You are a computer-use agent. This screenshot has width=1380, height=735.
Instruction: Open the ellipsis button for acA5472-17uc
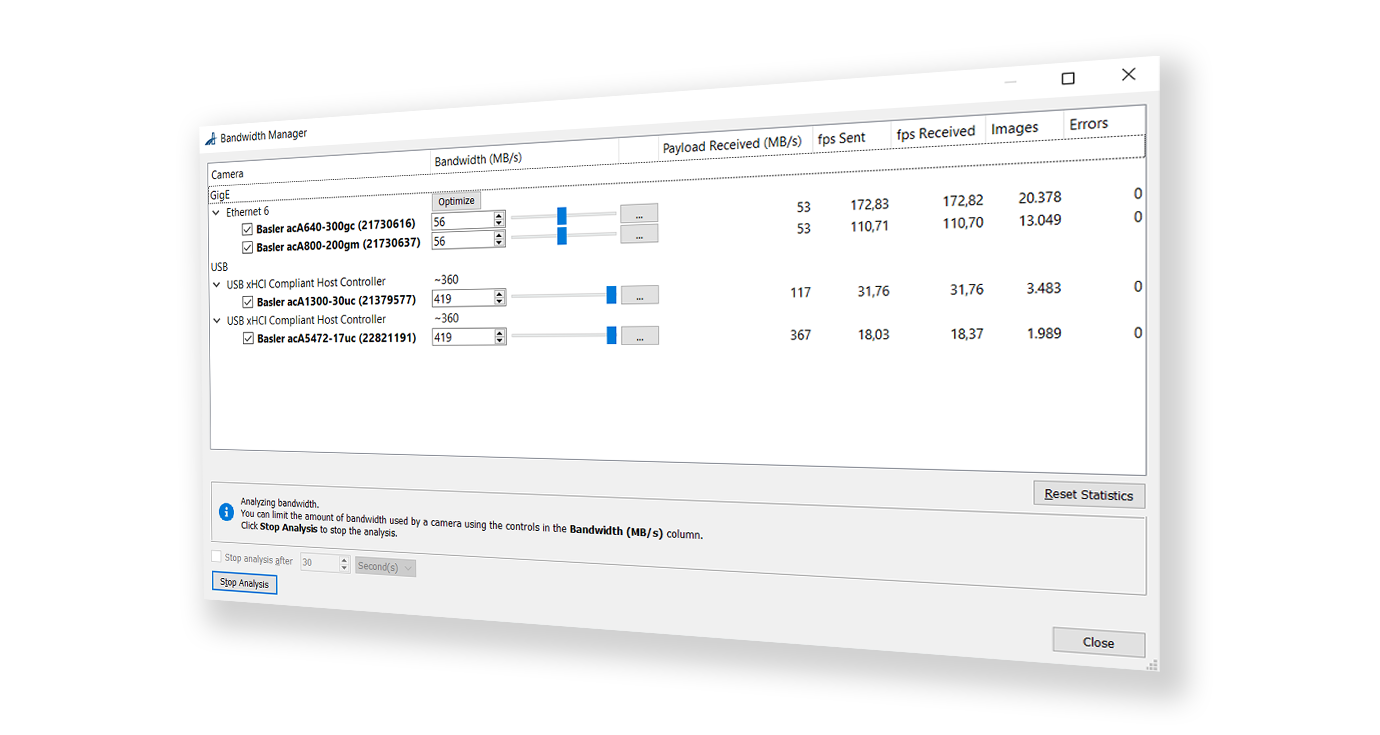640,336
